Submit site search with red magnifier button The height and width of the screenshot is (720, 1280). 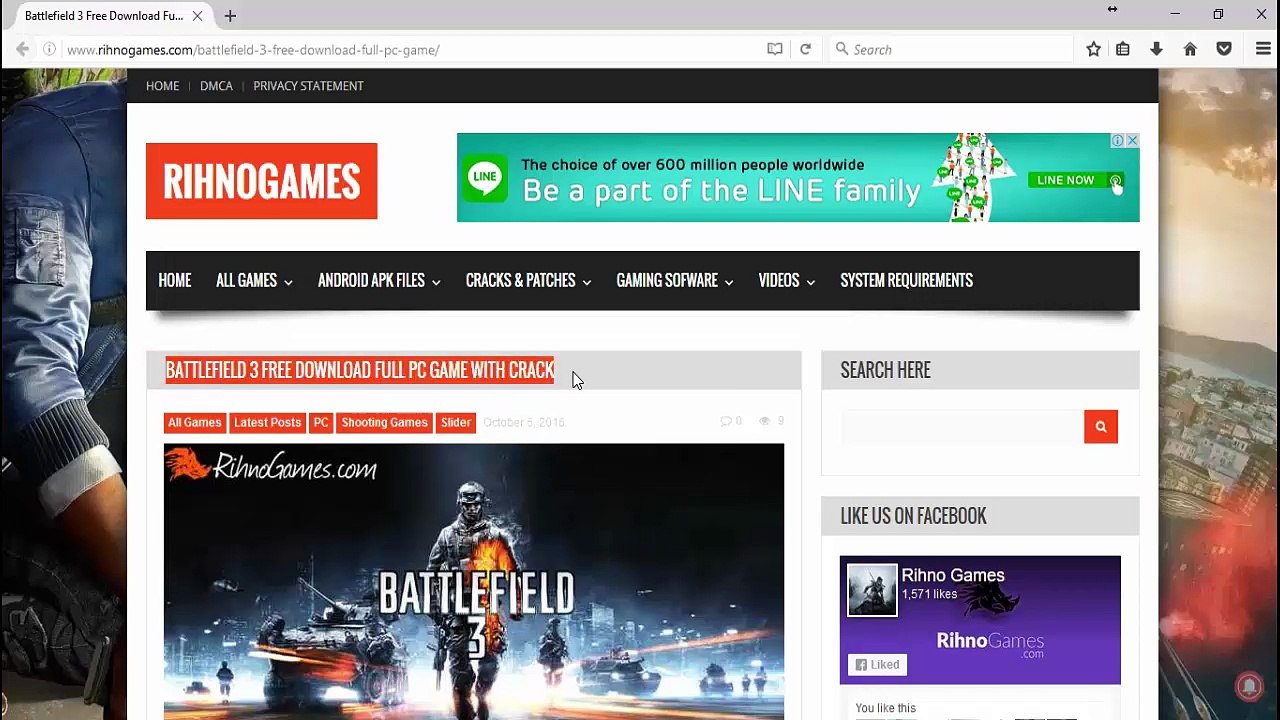(x=1100, y=427)
